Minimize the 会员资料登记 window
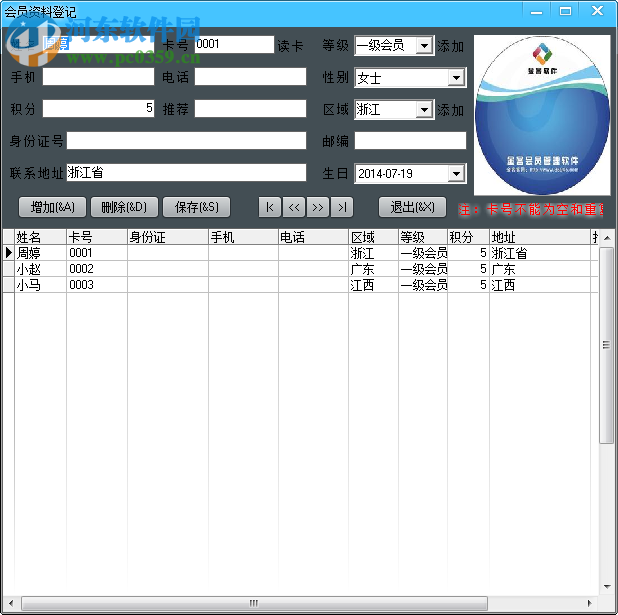 point(536,11)
